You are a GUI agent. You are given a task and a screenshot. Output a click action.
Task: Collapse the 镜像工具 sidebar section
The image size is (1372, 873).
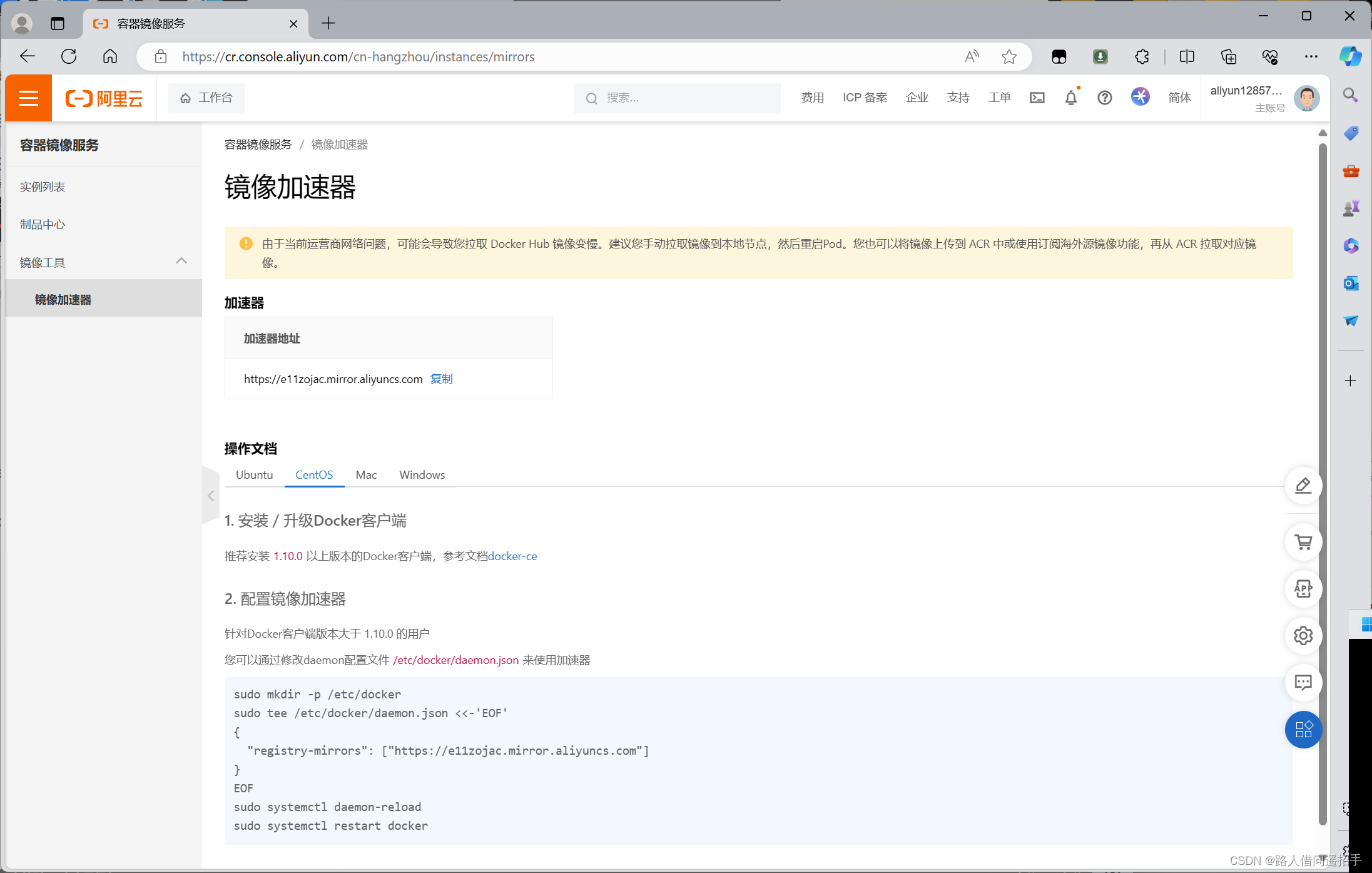[181, 261]
